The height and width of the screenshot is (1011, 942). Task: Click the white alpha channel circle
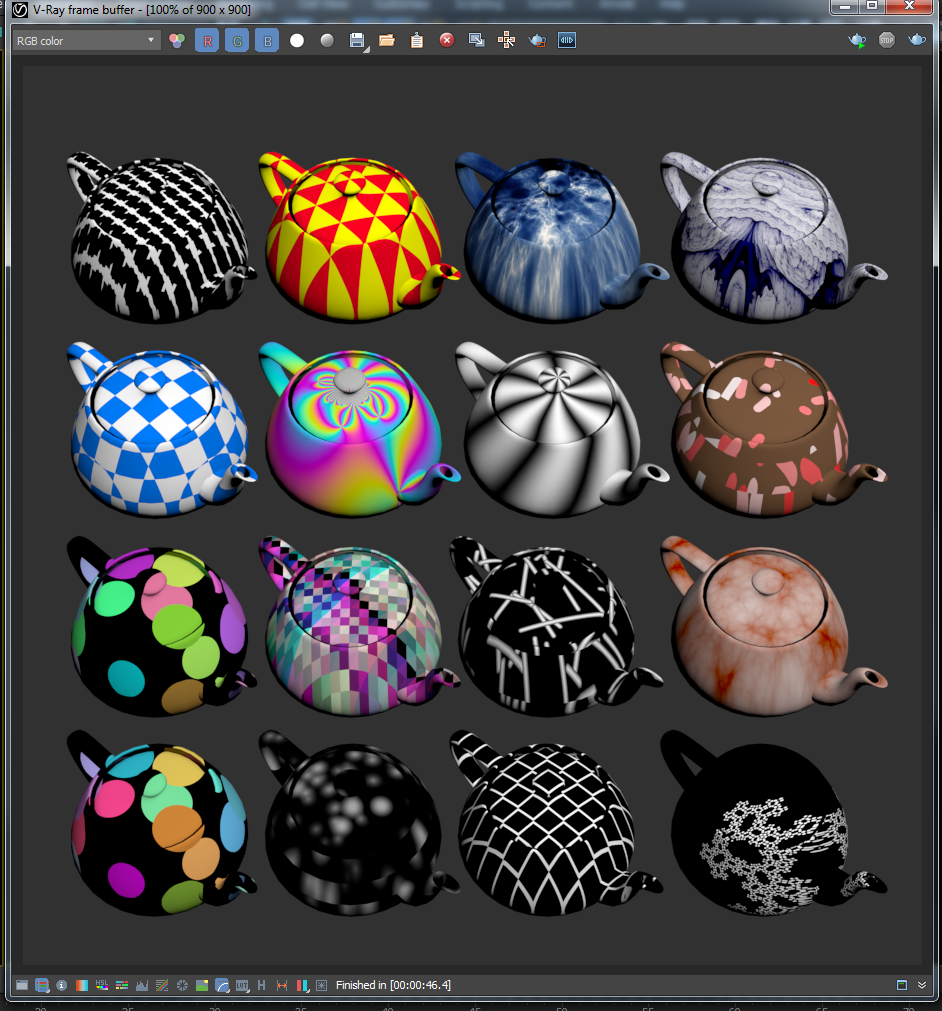click(x=297, y=41)
